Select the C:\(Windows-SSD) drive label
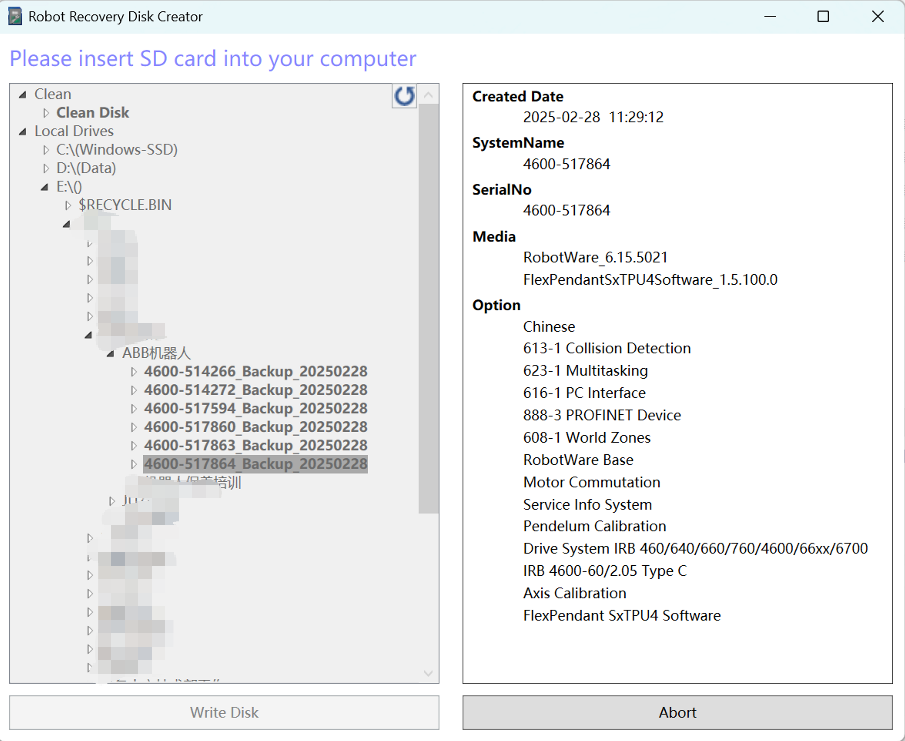This screenshot has width=905, height=741. point(117,149)
